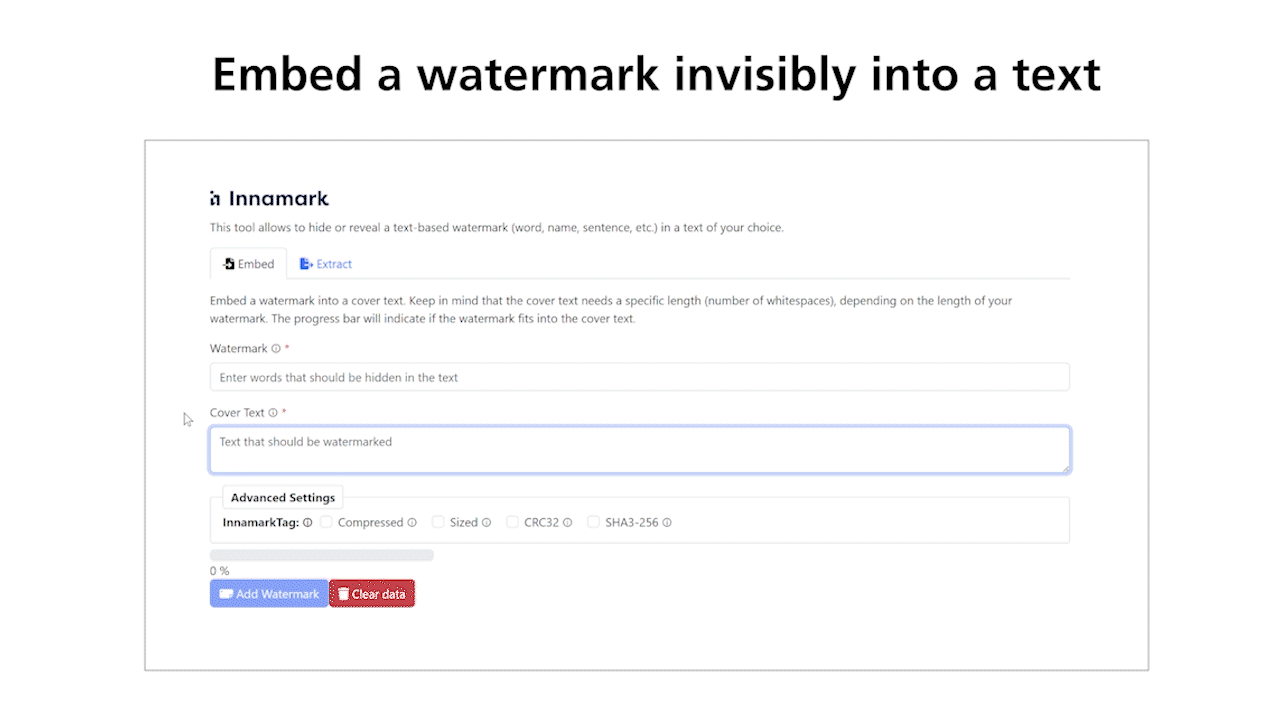Click the info icon beside Watermark
Screen dimensions: 1280x720
[277, 348]
